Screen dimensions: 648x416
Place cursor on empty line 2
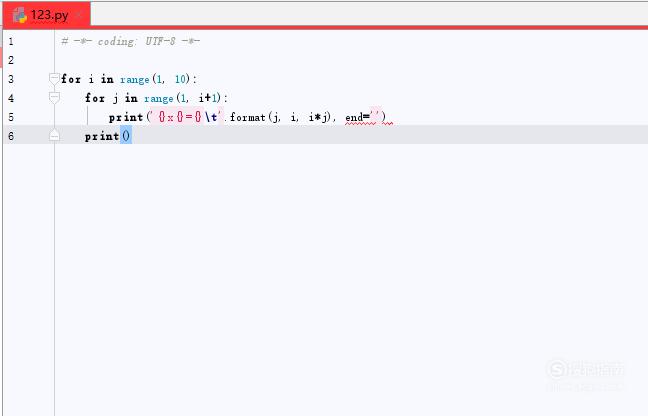(x=351, y=60)
